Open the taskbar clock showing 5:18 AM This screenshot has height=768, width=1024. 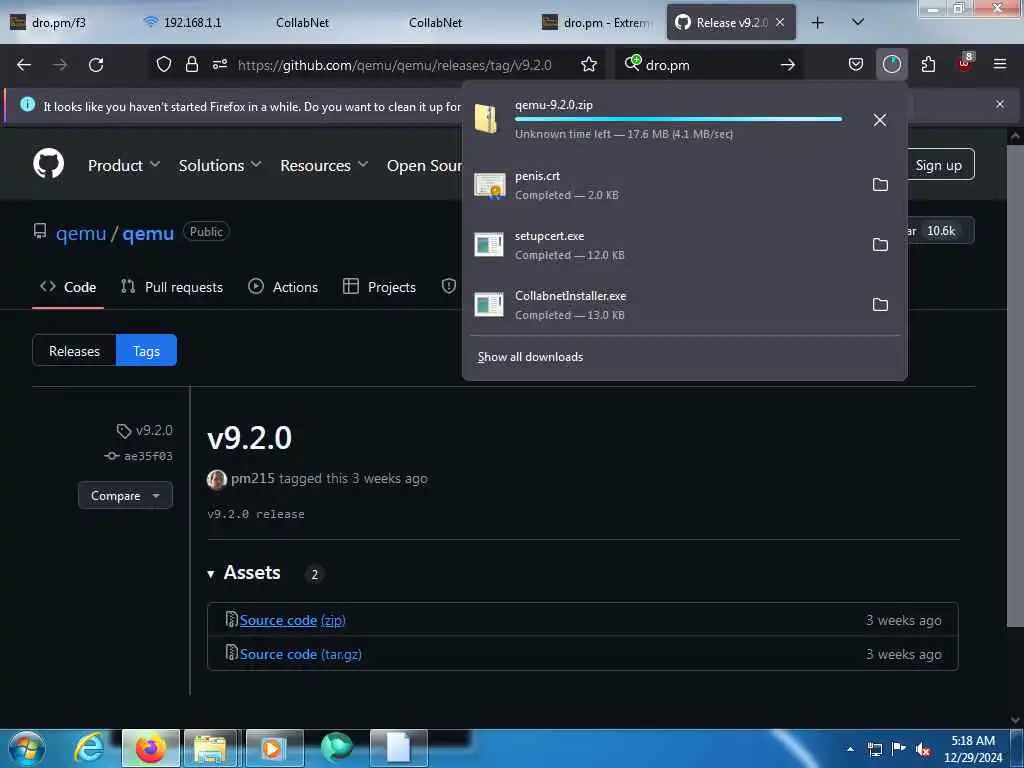point(973,749)
